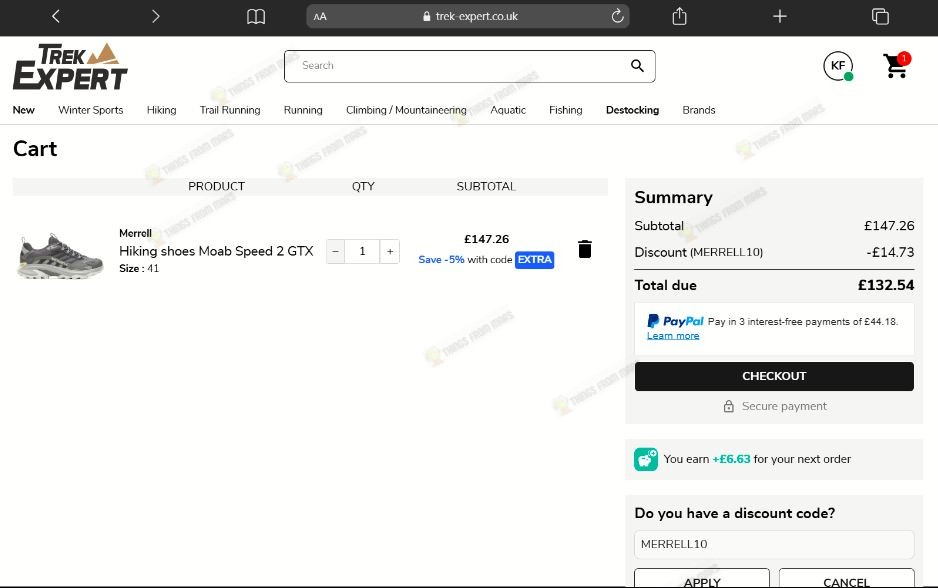Open the KF account avatar

(838, 66)
